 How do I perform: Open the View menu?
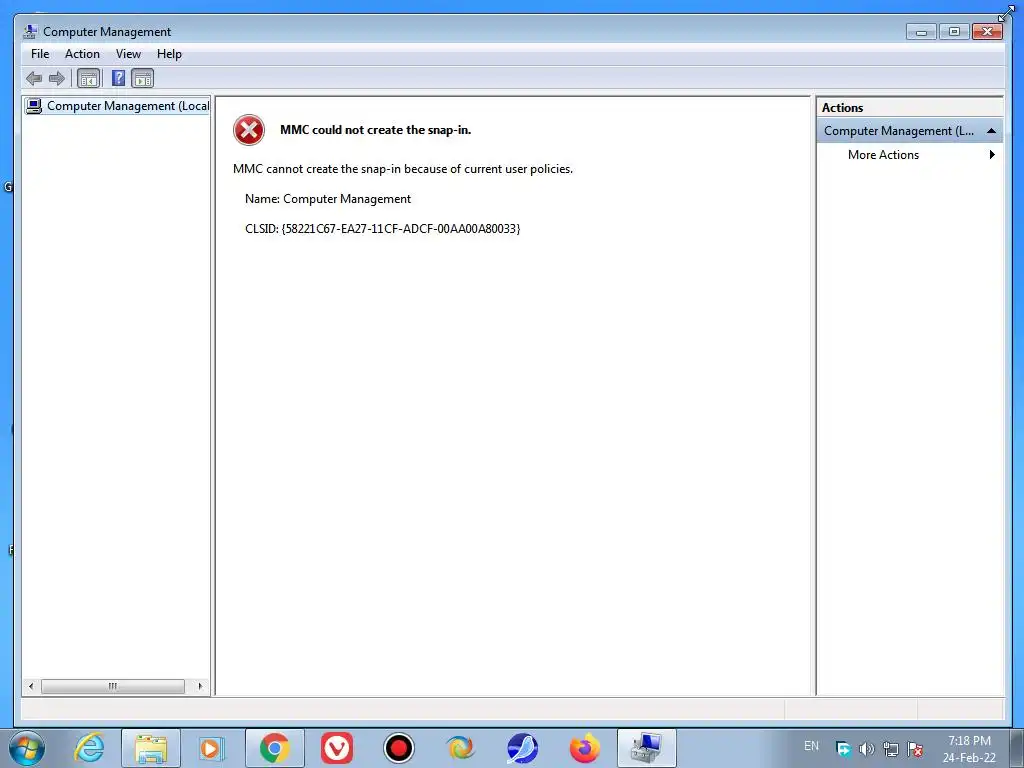point(128,54)
